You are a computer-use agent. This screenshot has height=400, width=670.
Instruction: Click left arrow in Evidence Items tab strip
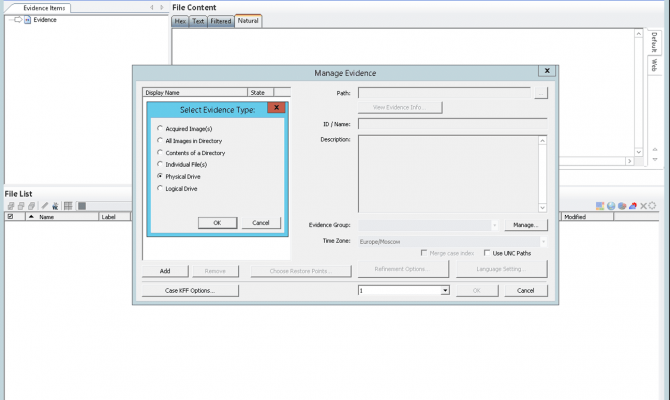tap(152, 7)
